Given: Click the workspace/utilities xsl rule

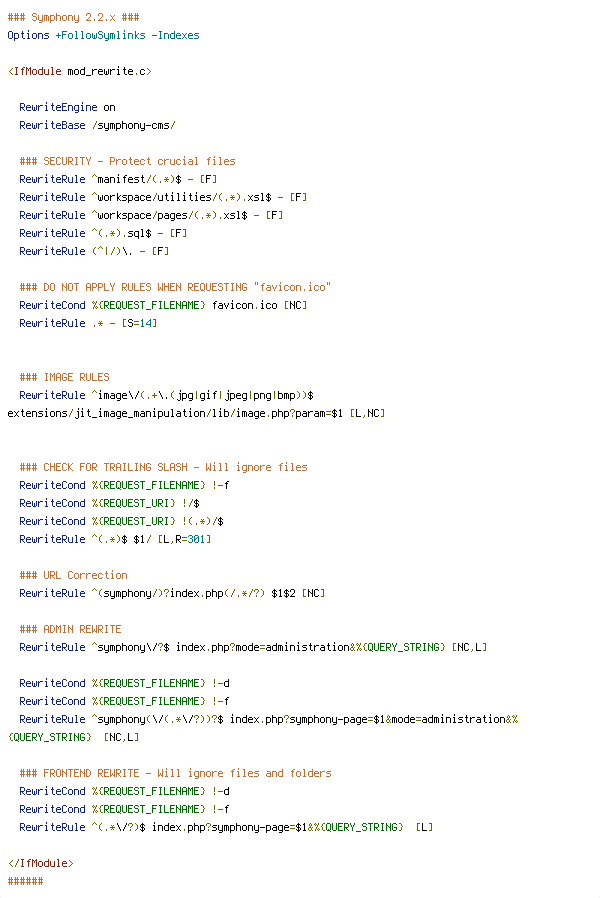Looking at the screenshot, I should [163, 197].
